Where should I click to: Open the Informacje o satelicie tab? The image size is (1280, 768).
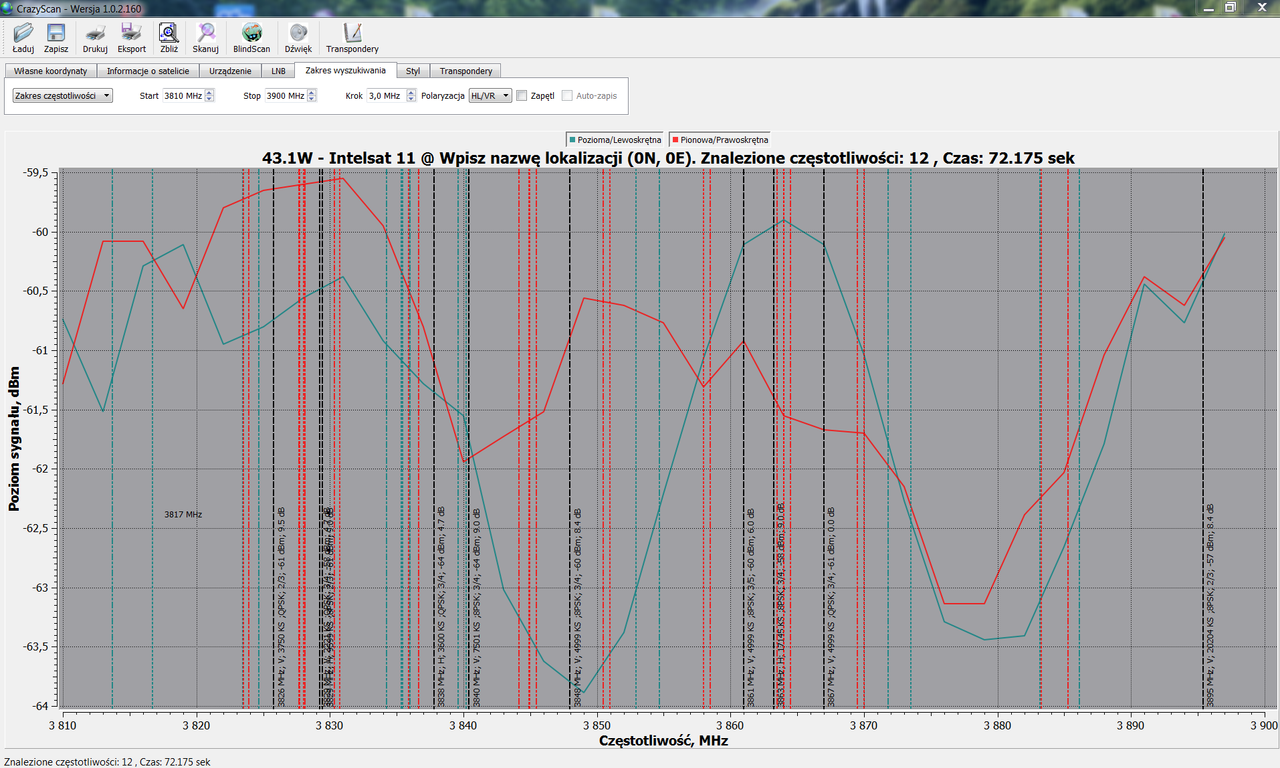[x=148, y=71]
